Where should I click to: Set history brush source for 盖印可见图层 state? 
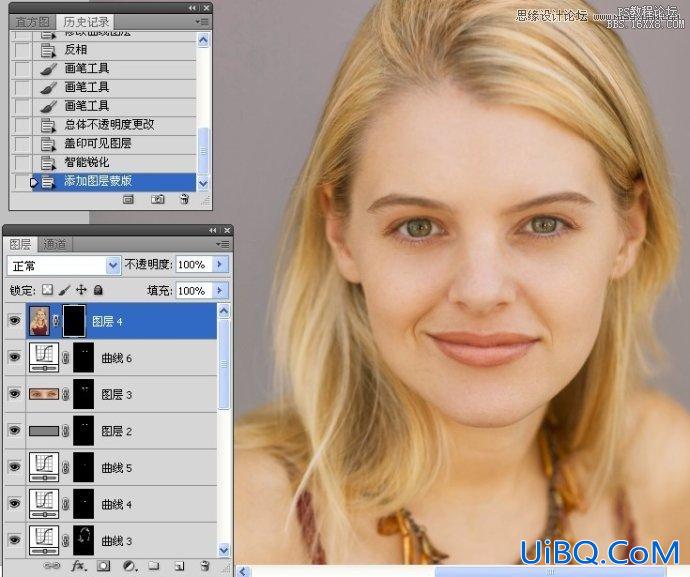(x=22, y=143)
